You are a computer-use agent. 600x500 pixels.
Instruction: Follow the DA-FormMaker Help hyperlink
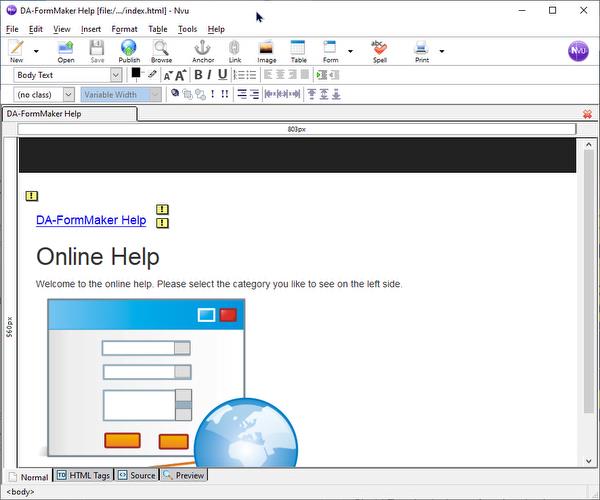[x=91, y=220]
